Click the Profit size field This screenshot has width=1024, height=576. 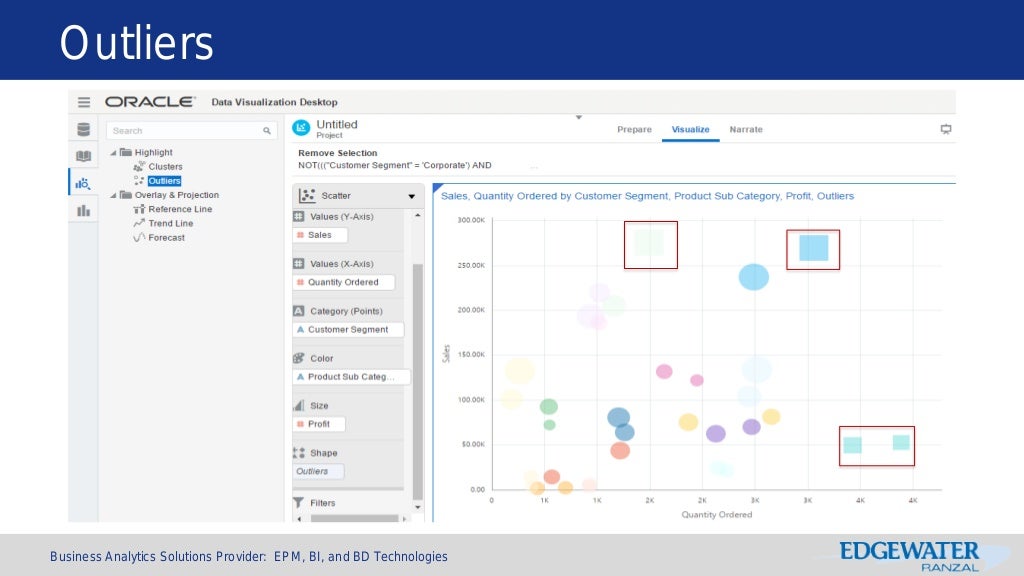pyautogui.click(x=319, y=424)
